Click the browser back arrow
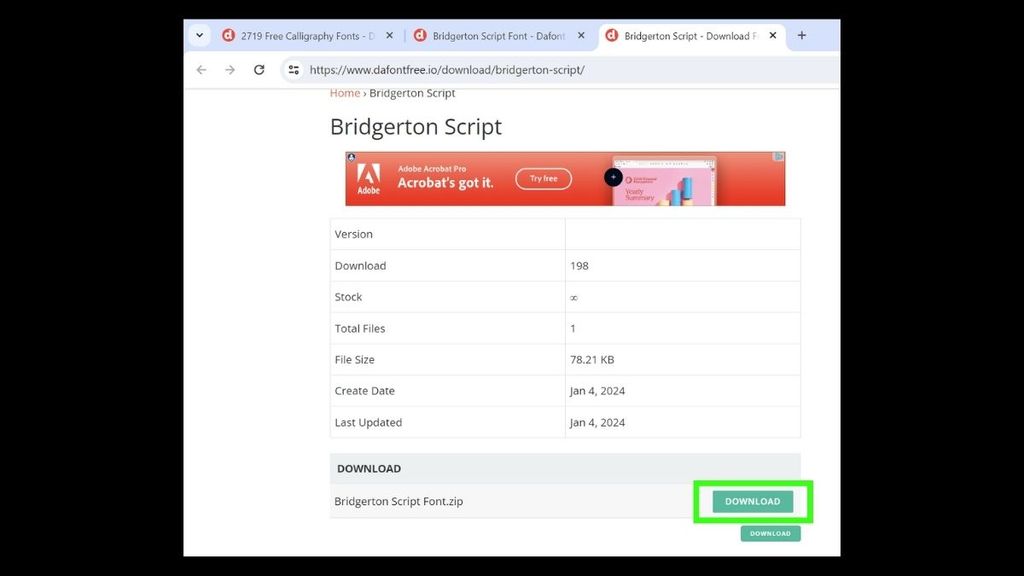Viewport: 1024px width, 576px height. 202,70
